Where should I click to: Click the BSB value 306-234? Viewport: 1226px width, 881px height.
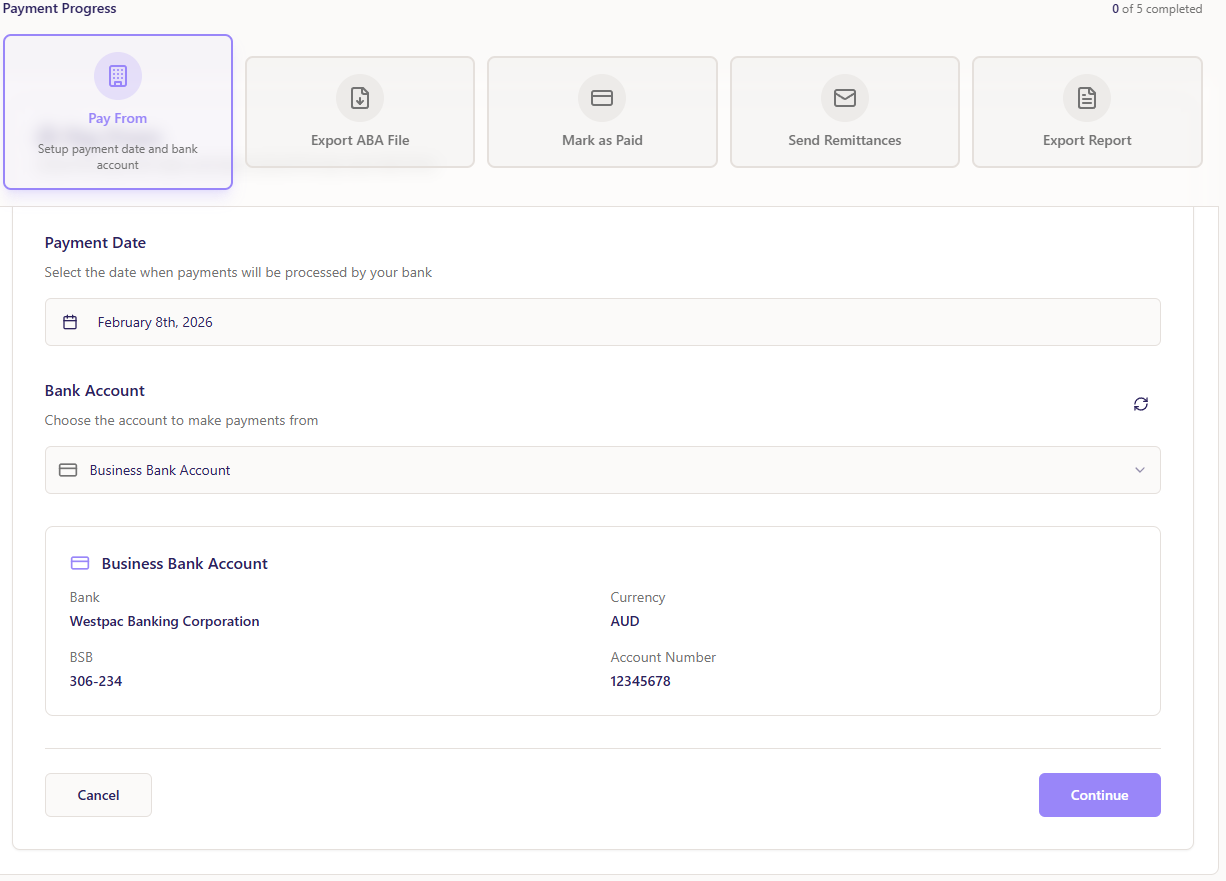[96, 681]
